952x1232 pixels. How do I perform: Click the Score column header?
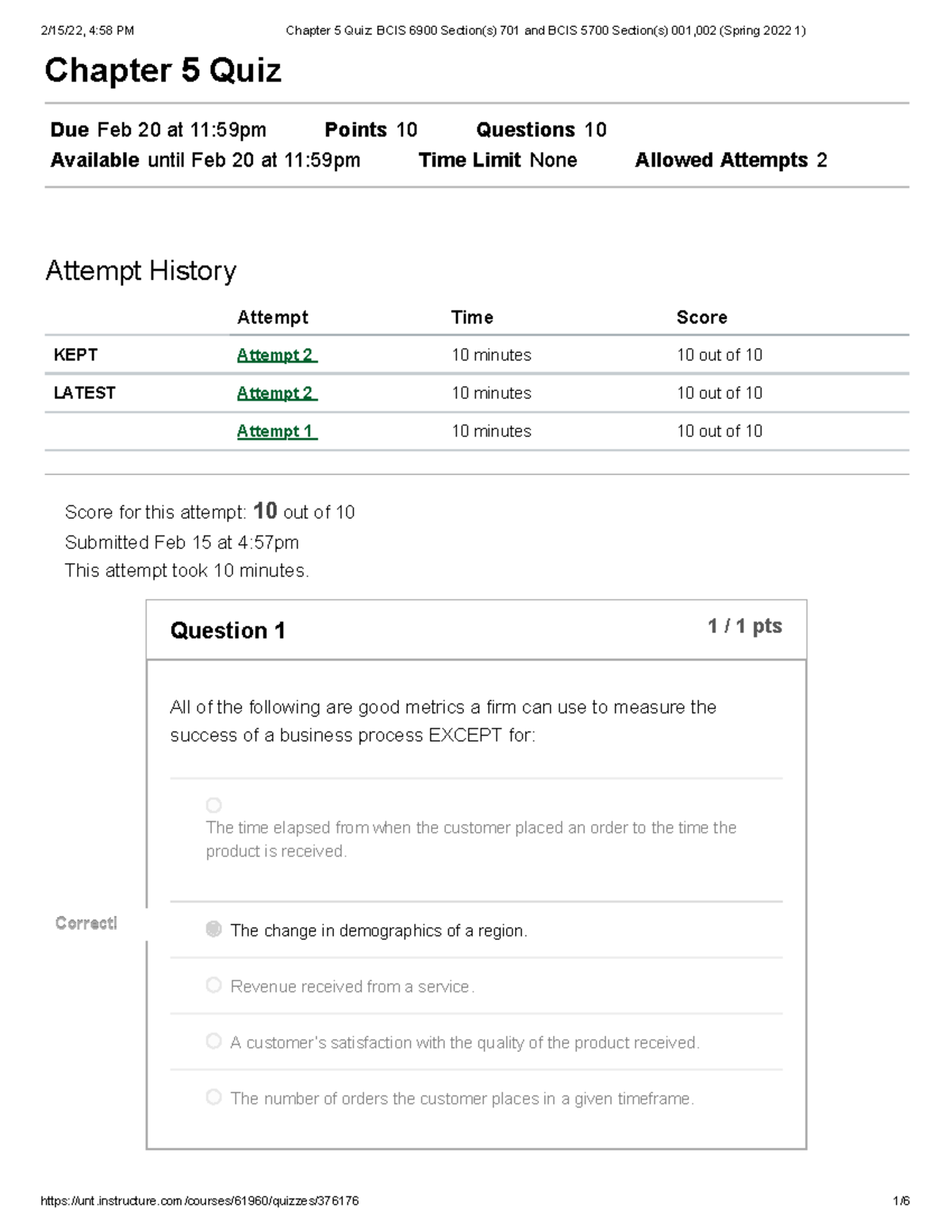click(701, 317)
